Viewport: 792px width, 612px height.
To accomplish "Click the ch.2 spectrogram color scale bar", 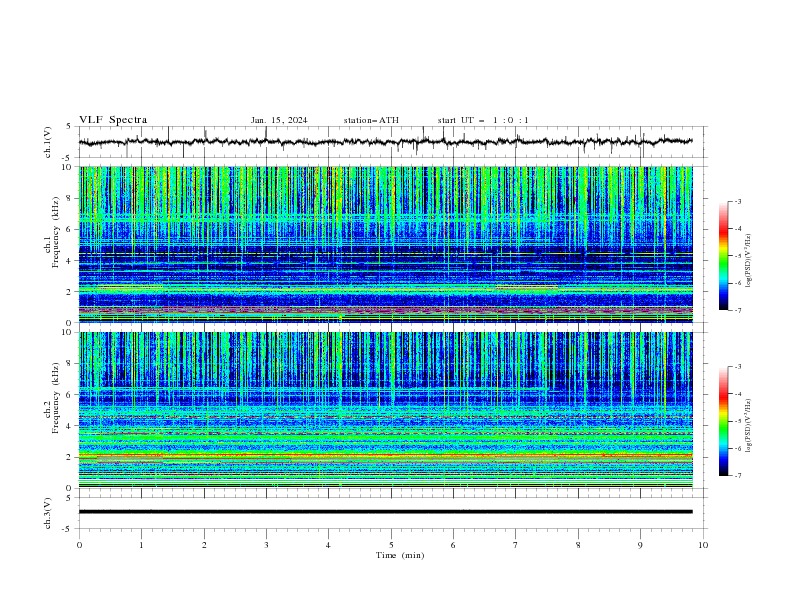I will (723, 421).
